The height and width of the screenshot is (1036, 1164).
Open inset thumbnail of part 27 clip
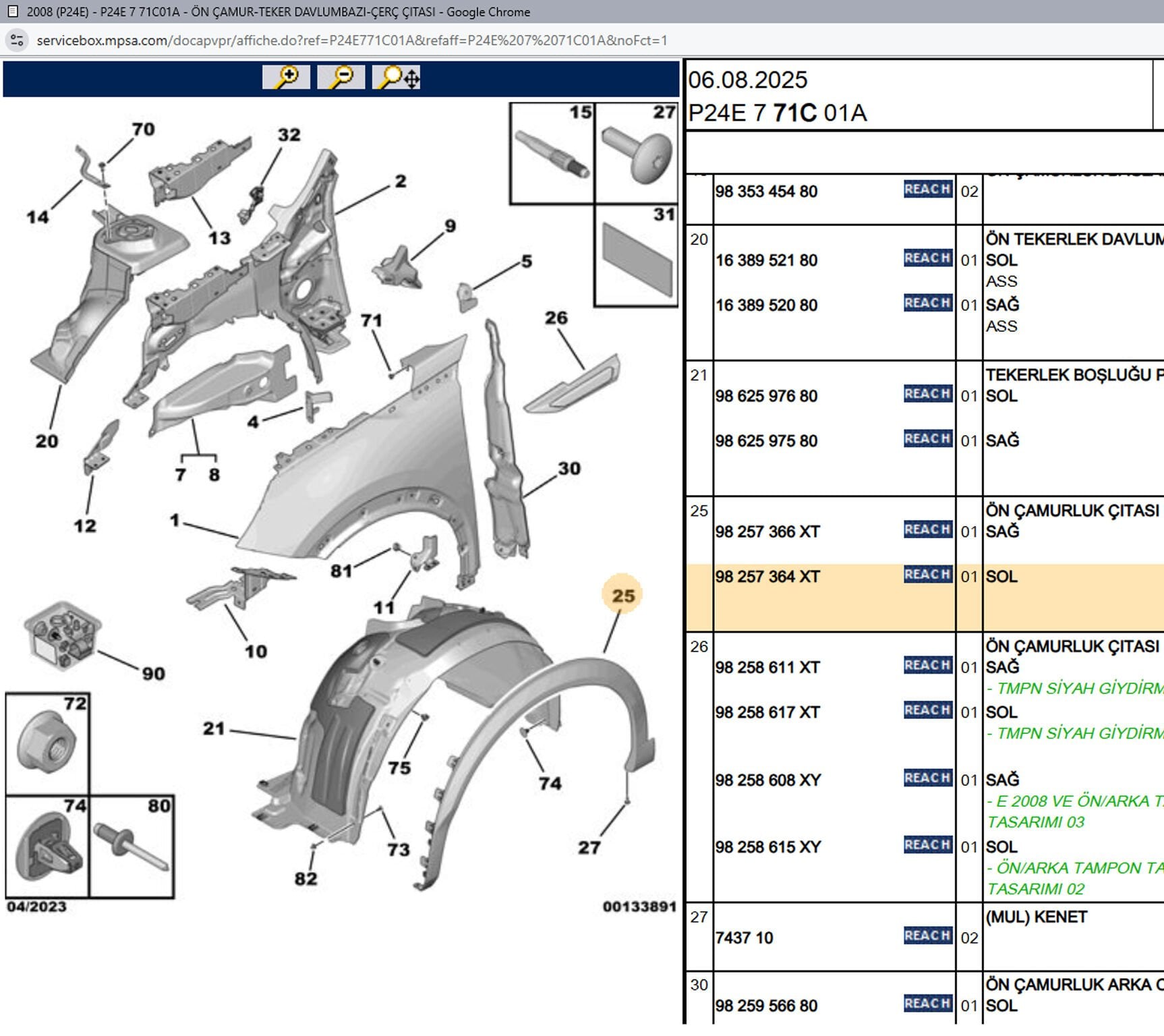coord(636,153)
